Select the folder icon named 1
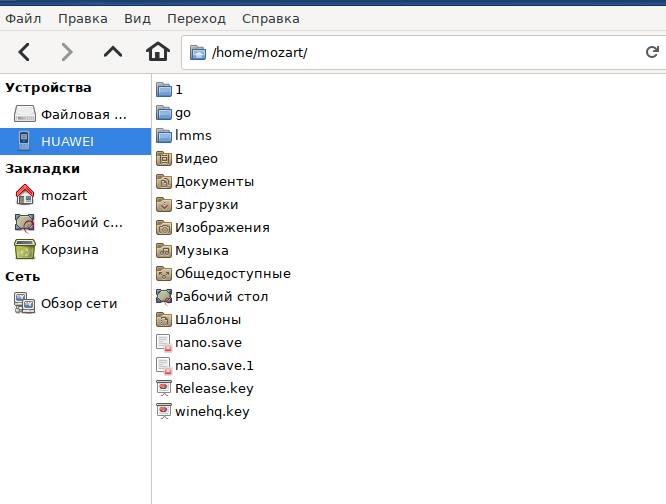666x504 pixels. pyautogui.click(x=164, y=90)
